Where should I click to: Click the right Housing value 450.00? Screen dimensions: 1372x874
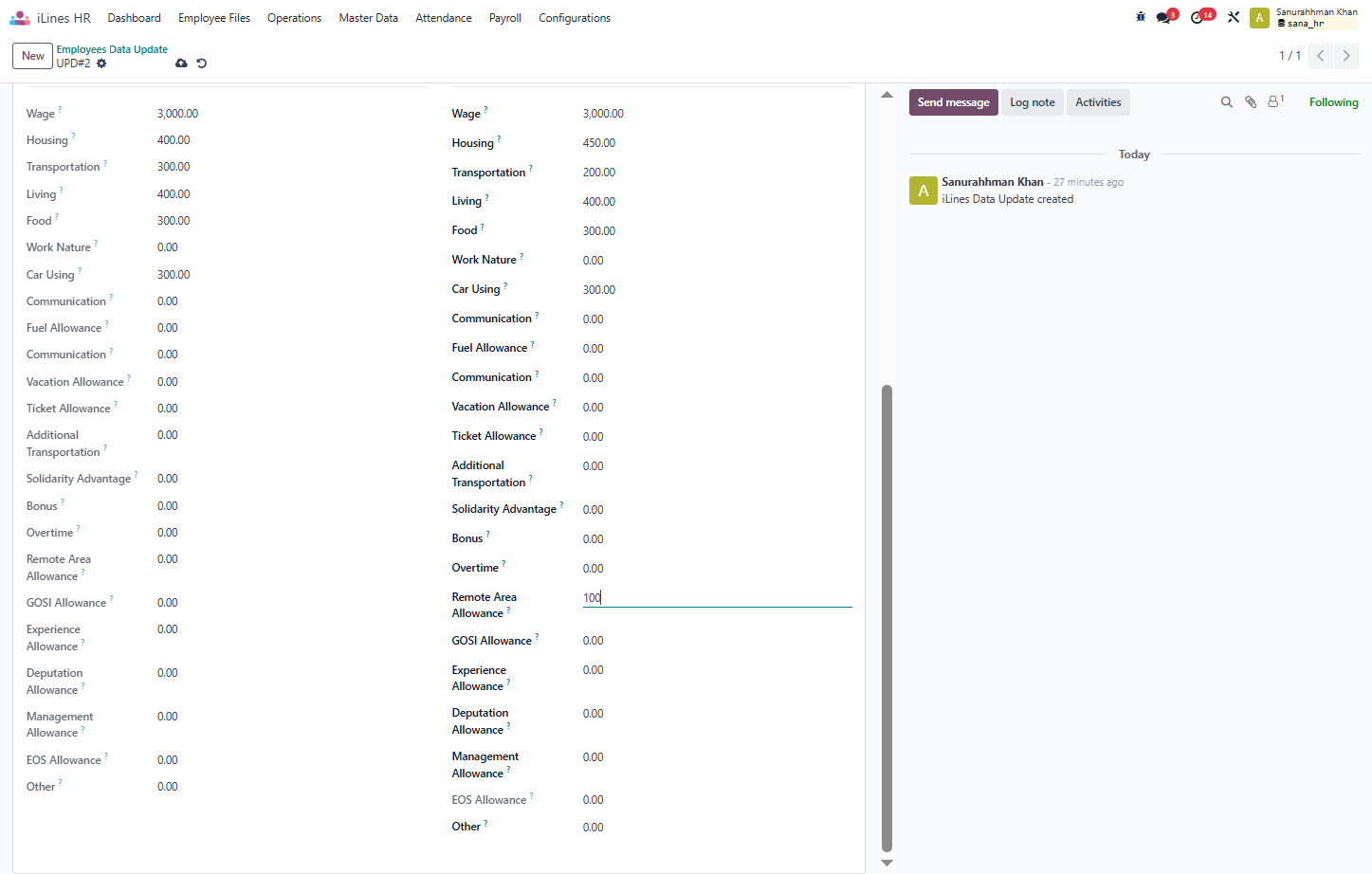[x=599, y=143]
